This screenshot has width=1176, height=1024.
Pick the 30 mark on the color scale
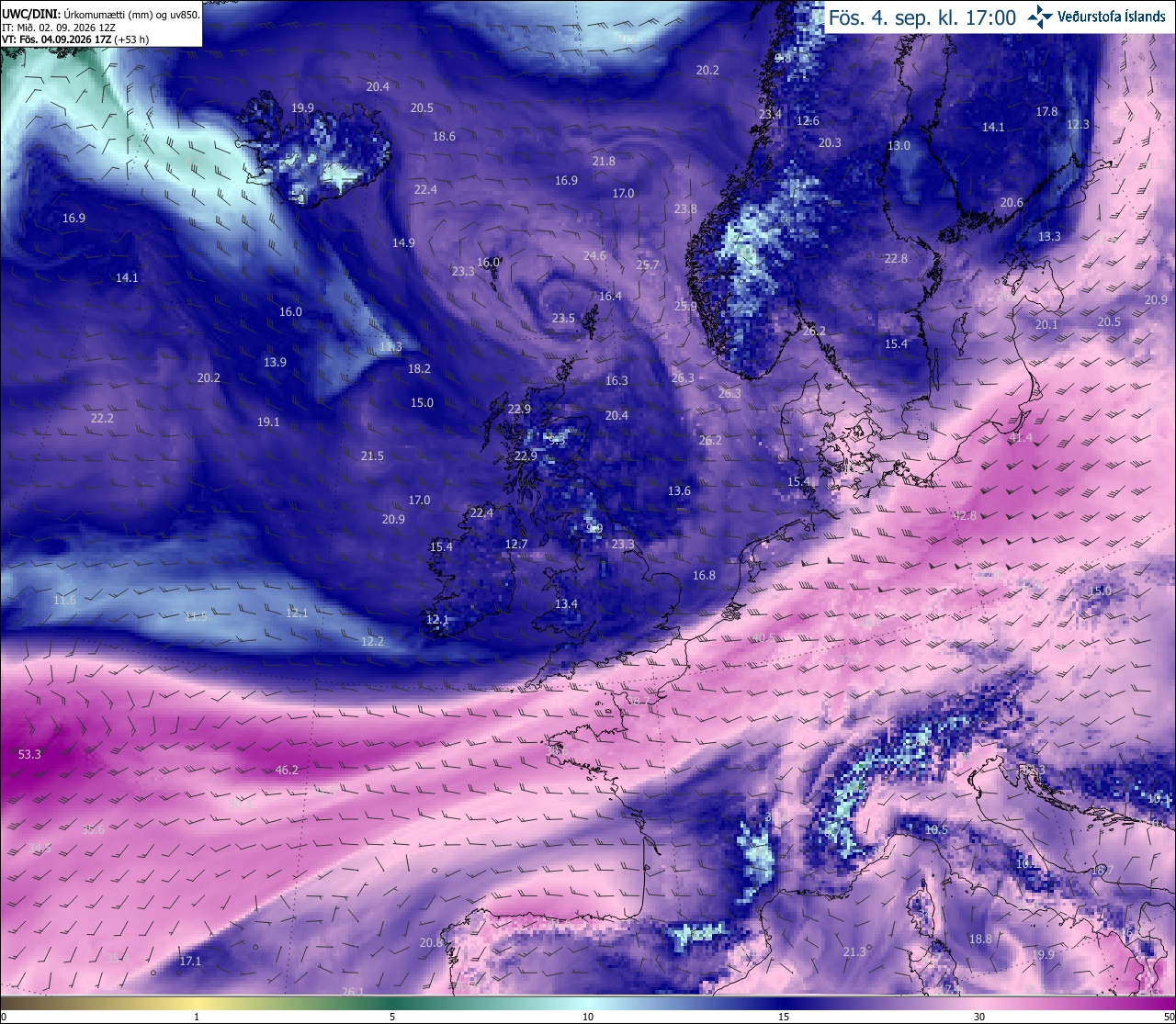pyautogui.click(x=979, y=1017)
